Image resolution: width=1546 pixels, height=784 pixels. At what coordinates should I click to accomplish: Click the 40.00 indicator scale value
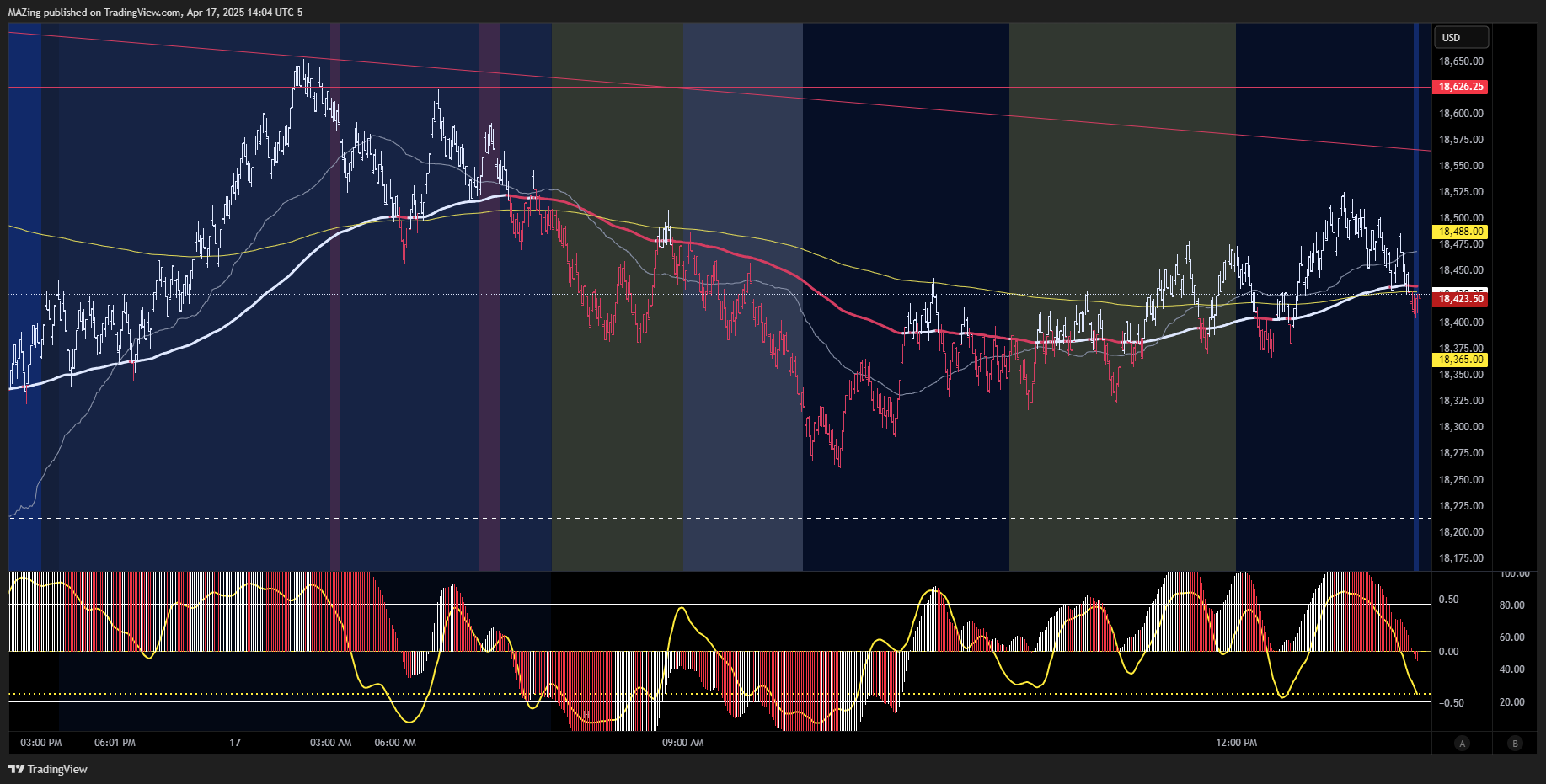click(1511, 669)
